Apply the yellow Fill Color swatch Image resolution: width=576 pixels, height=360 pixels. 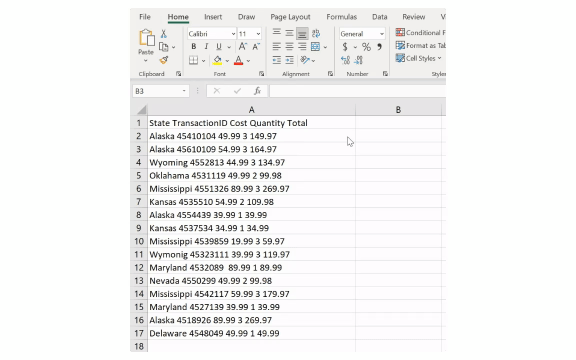click(x=217, y=60)
